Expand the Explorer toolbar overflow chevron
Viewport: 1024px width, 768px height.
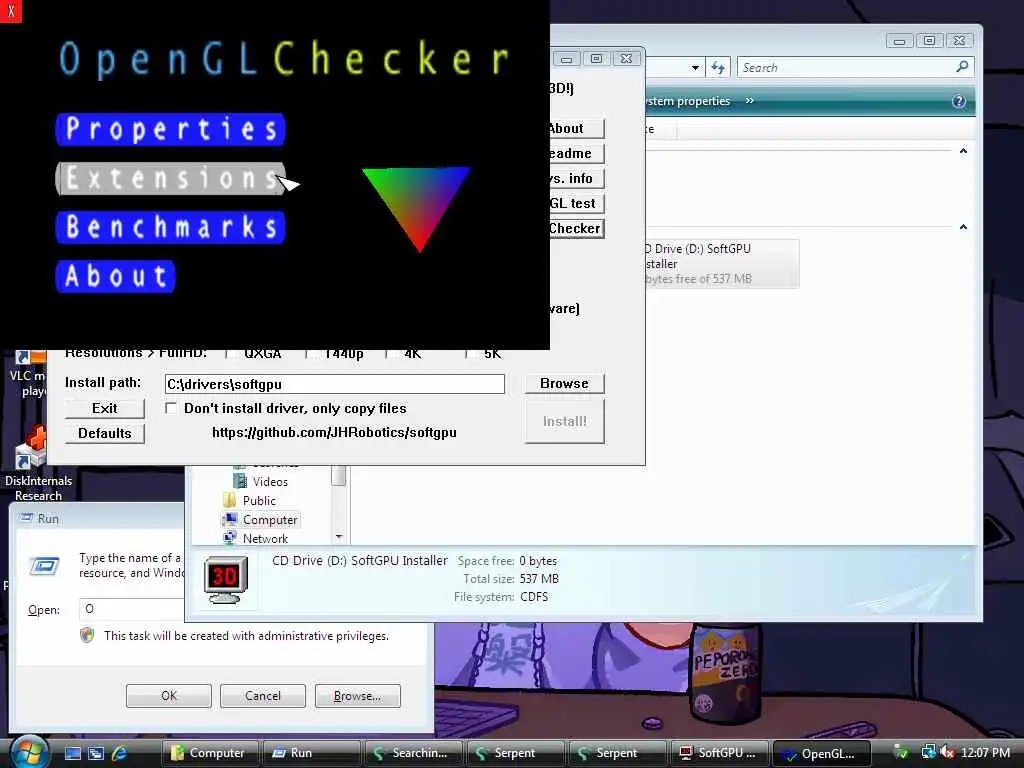click(750, 101)
